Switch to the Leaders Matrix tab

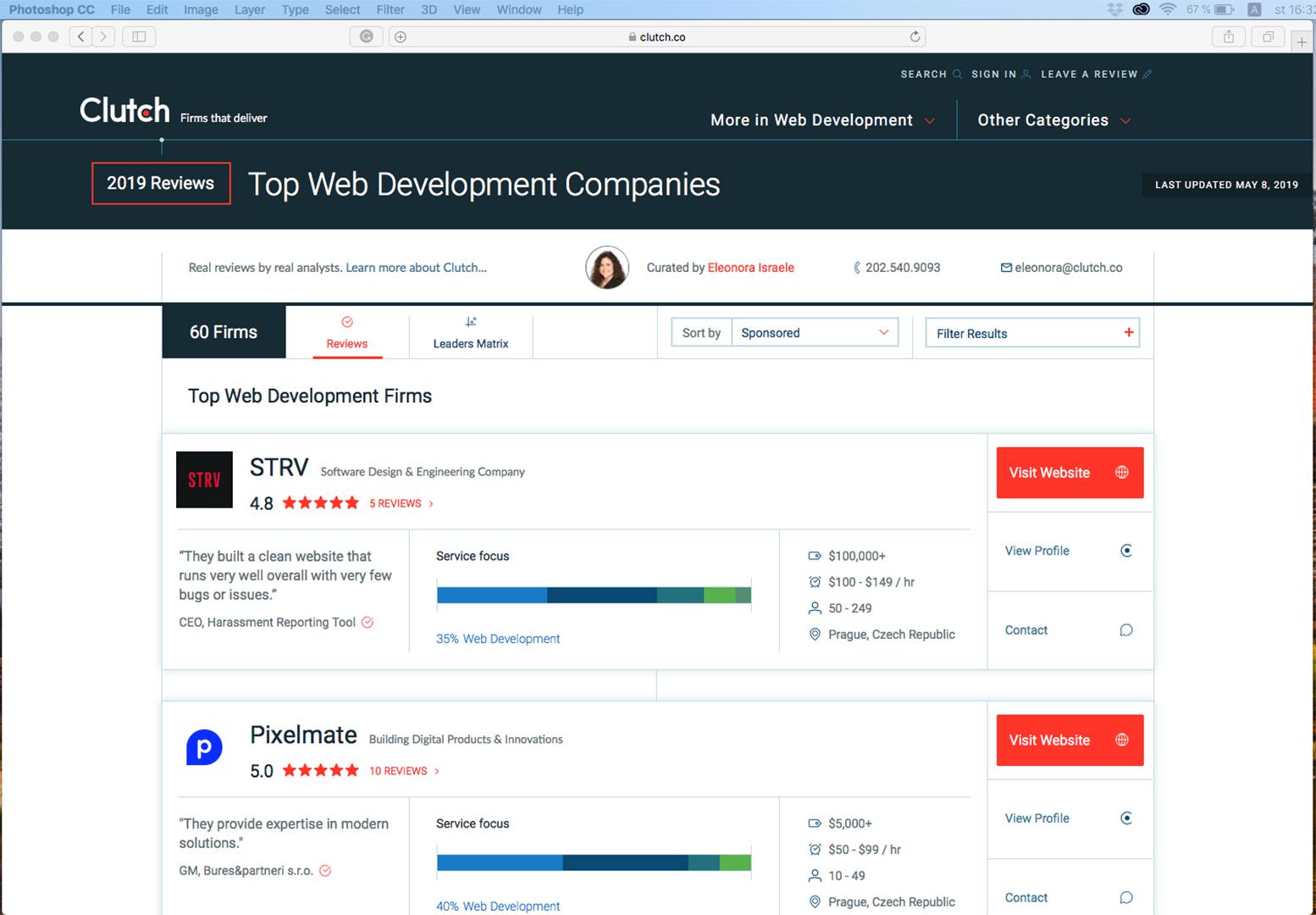(x=471, y=332)
